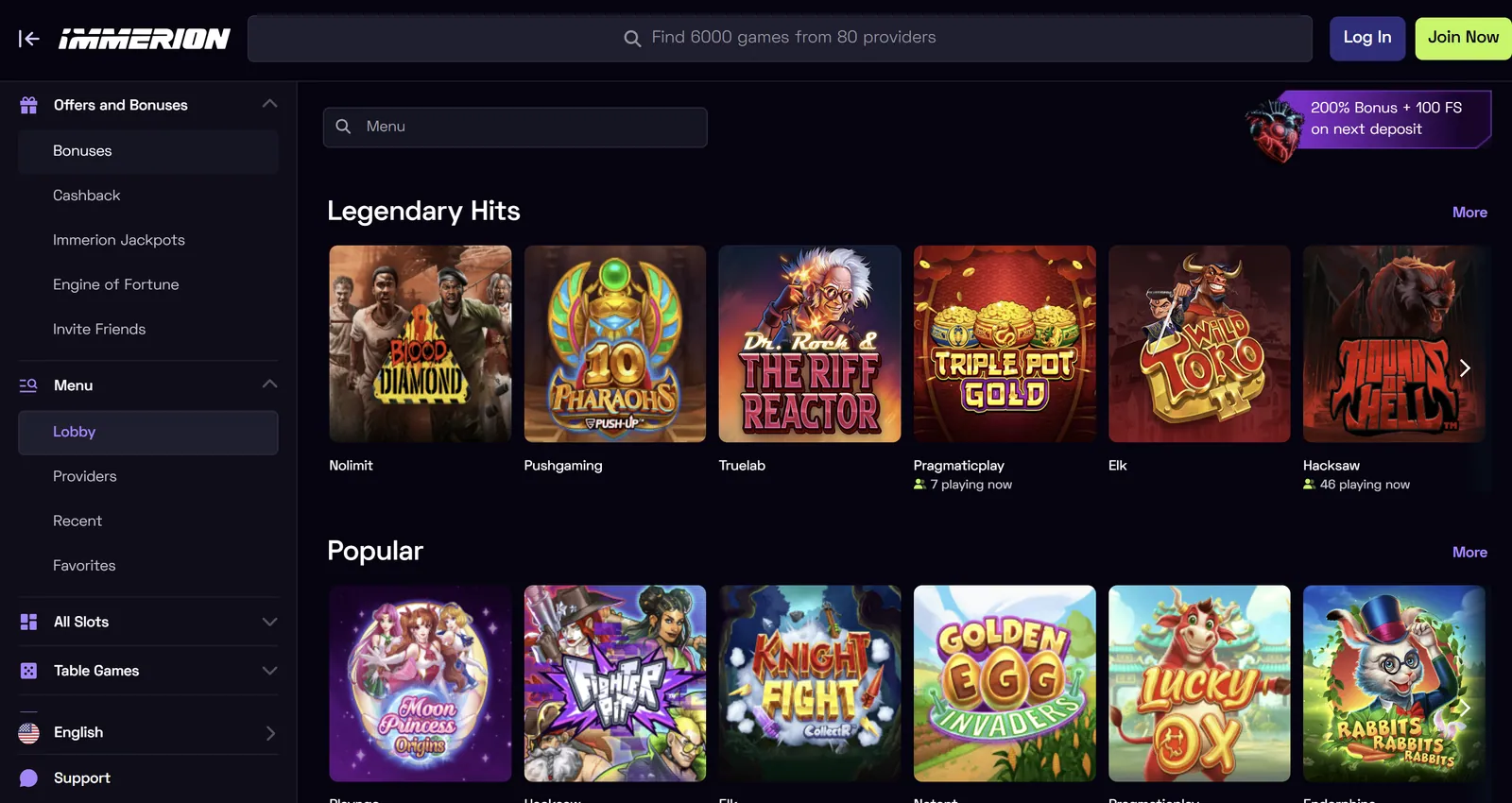Open the Golden Egg Invaders thumbnail
This screenshot has width=1512, height=803.
point(1005,684)
